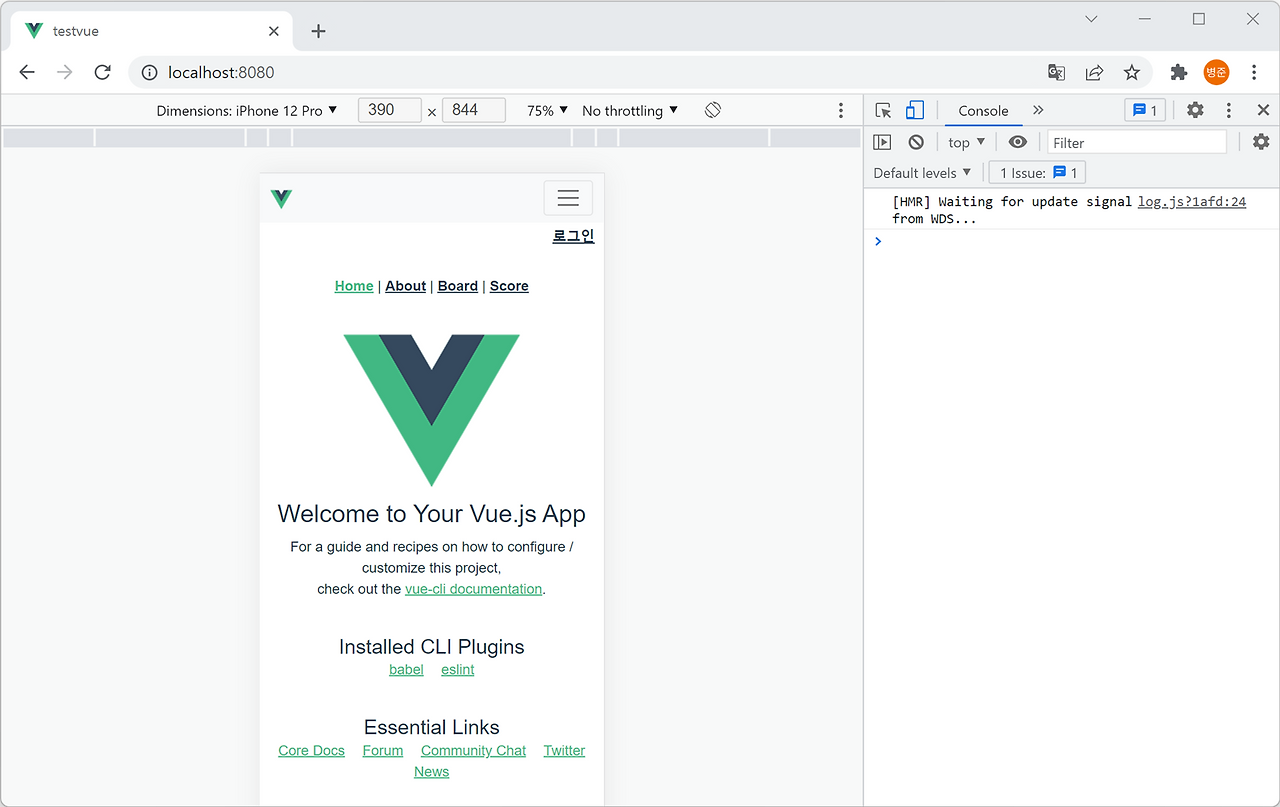Click the screen rotation icon in device toolbar

click(712, 110)
